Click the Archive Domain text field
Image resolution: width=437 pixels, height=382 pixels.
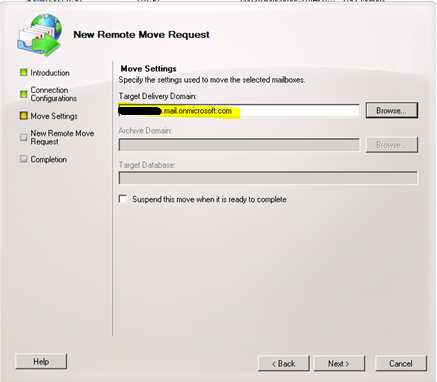[239, 145]
